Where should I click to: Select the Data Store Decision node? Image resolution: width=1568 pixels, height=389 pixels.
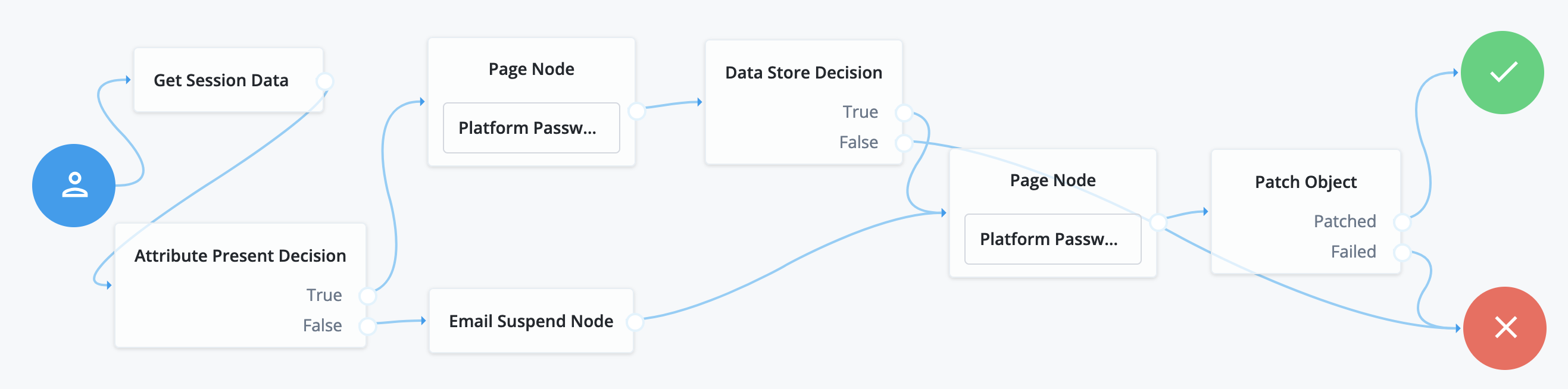pyautogui.click(x=804, y=73)
